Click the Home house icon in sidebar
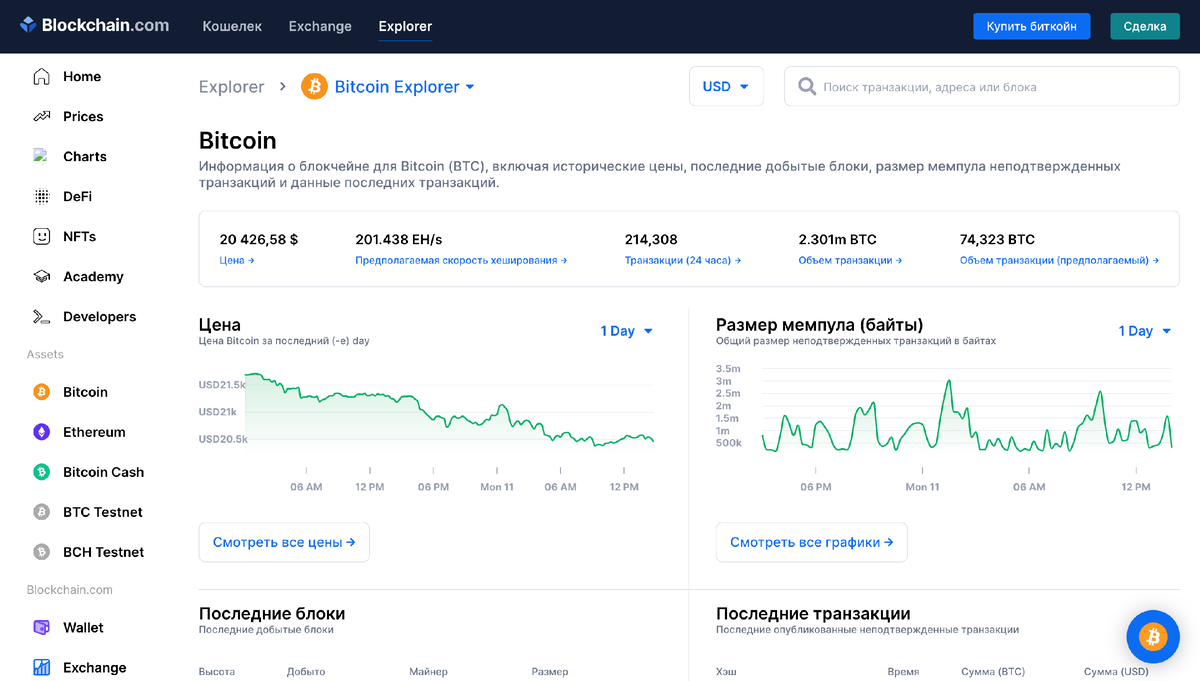1200x681 pixels. (41, 76)
